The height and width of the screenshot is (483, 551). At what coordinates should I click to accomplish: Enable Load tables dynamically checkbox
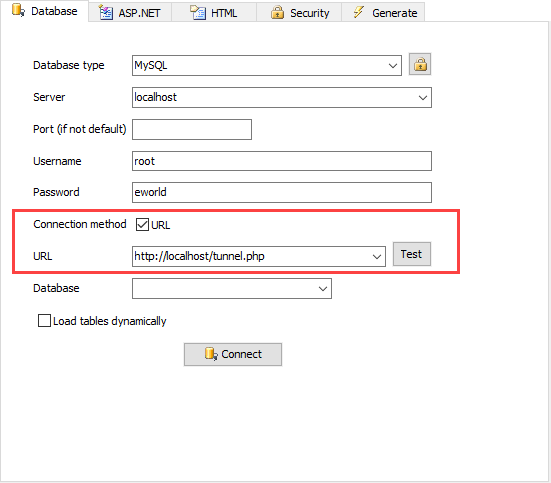(44, 321)
